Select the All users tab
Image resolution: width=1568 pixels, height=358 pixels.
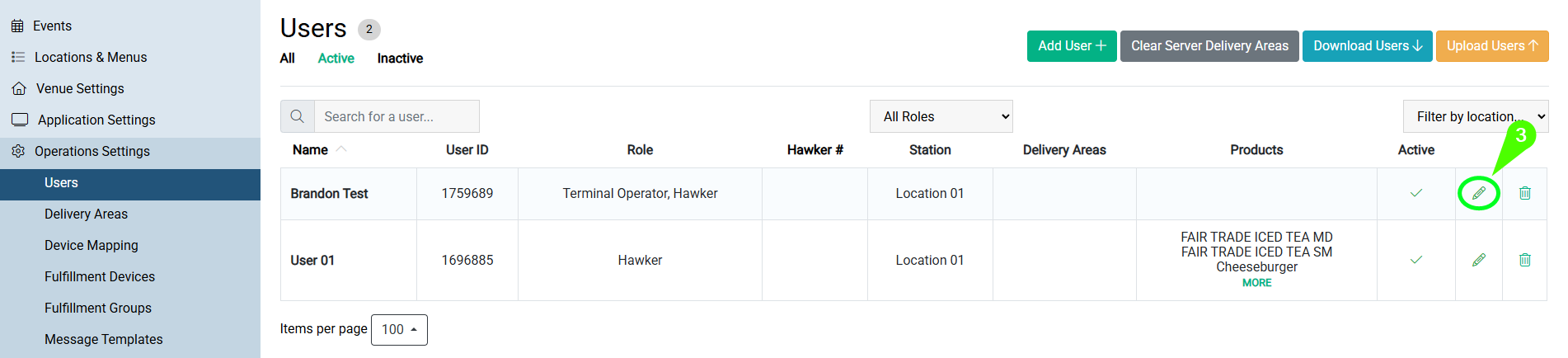click(287, 59)
